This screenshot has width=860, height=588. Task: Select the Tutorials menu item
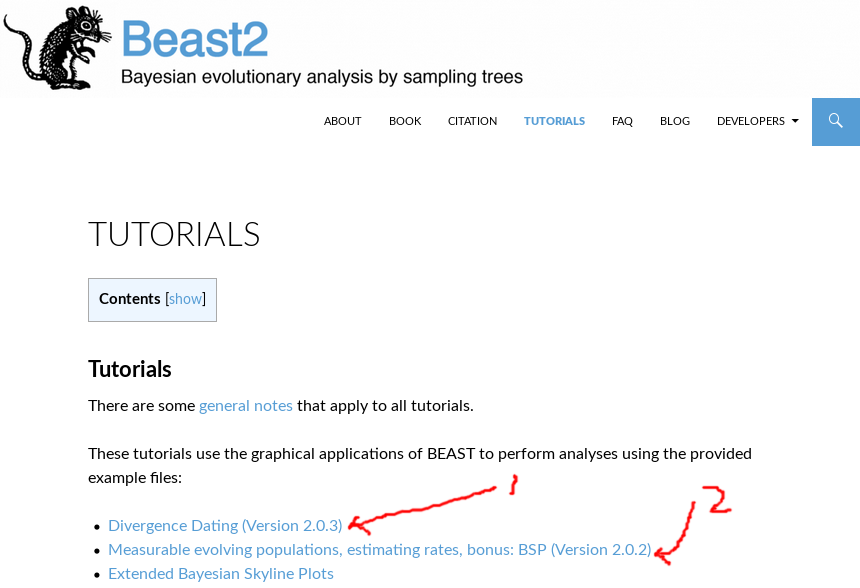click(x=554, y=121)
